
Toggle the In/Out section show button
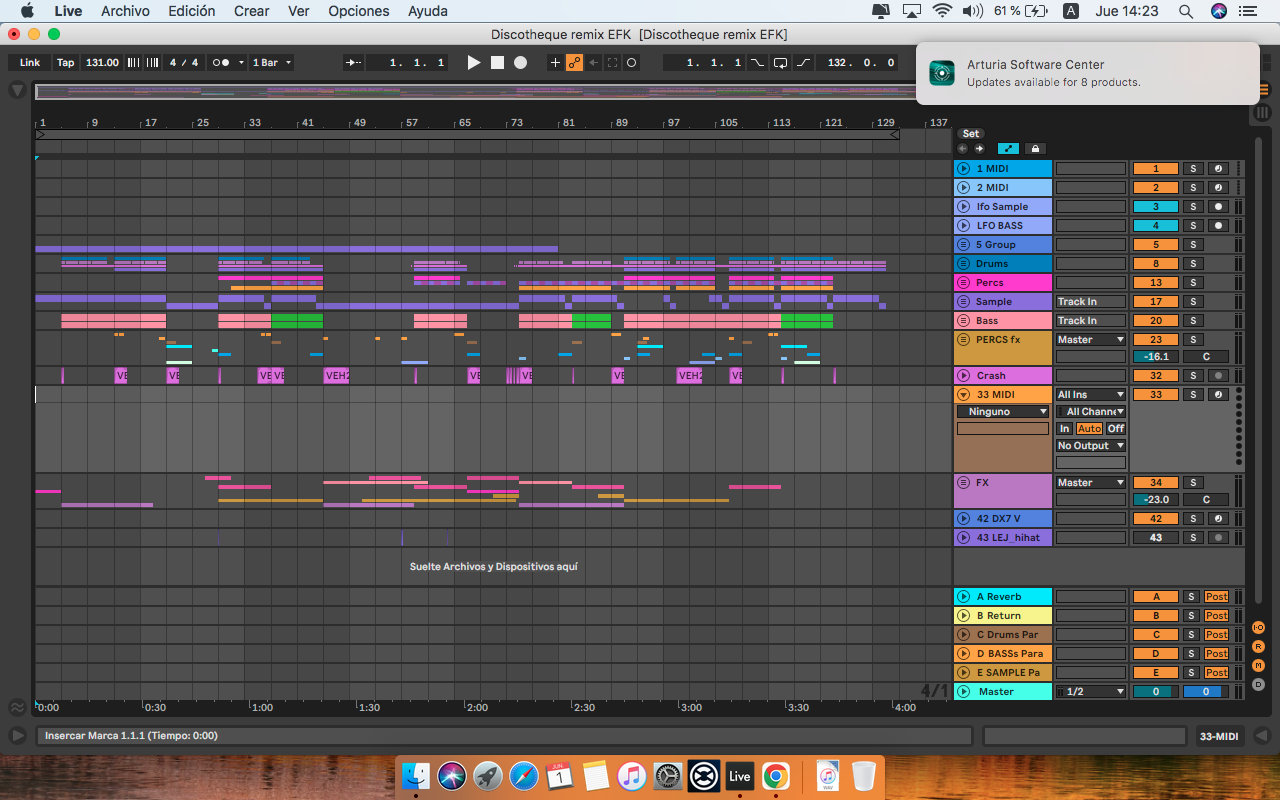click(1259, 627)
